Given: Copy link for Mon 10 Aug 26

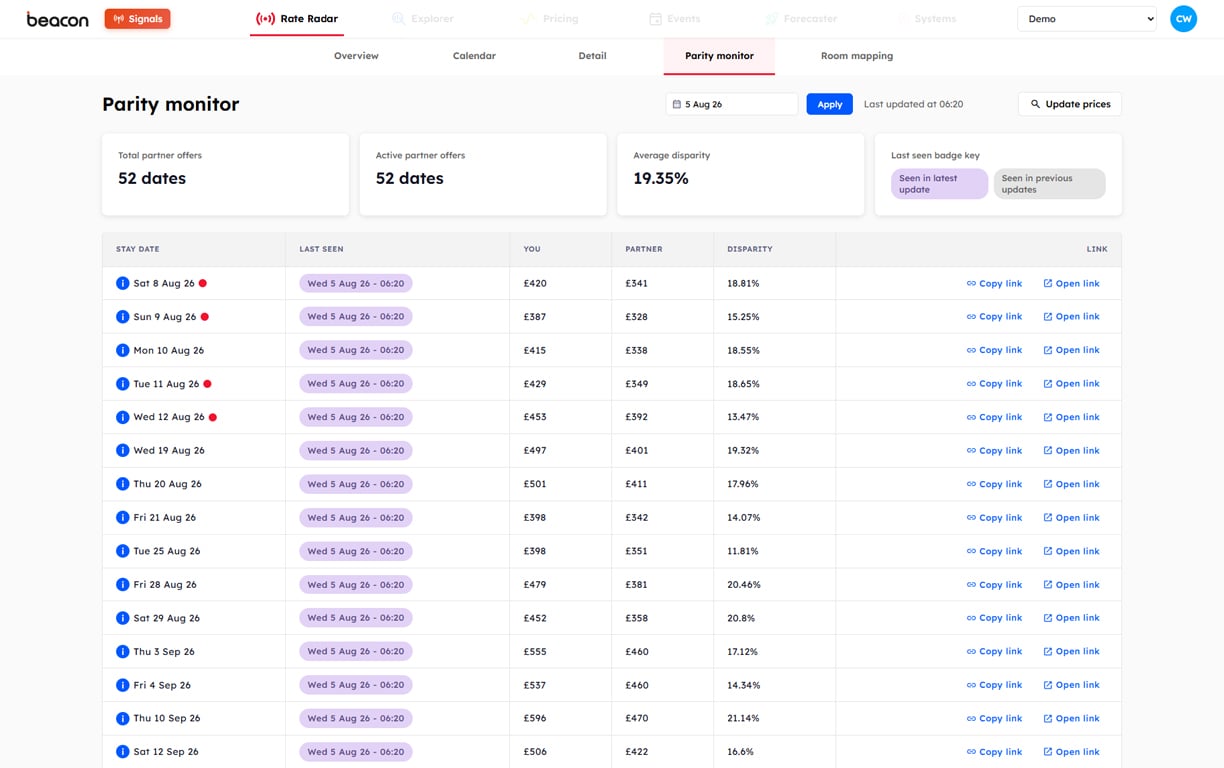Looking at the screenshot, I should pos(994,350).
